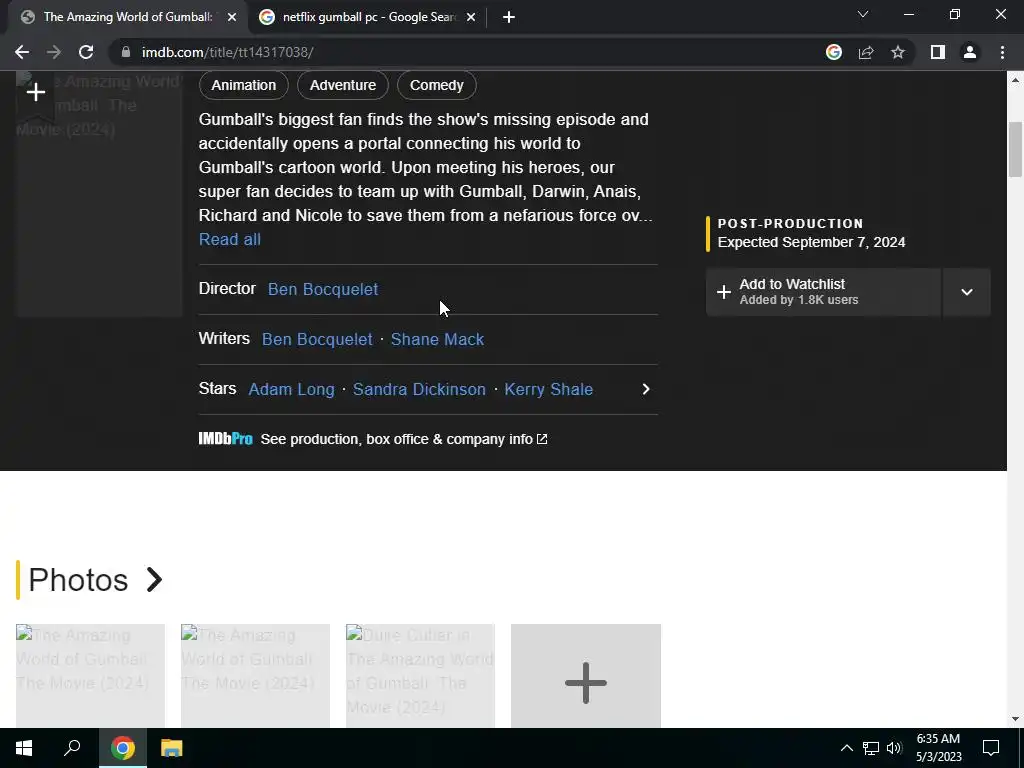1024x768 pixels.
Task: Open Kerry Shale's page
Action: [549, 389]
